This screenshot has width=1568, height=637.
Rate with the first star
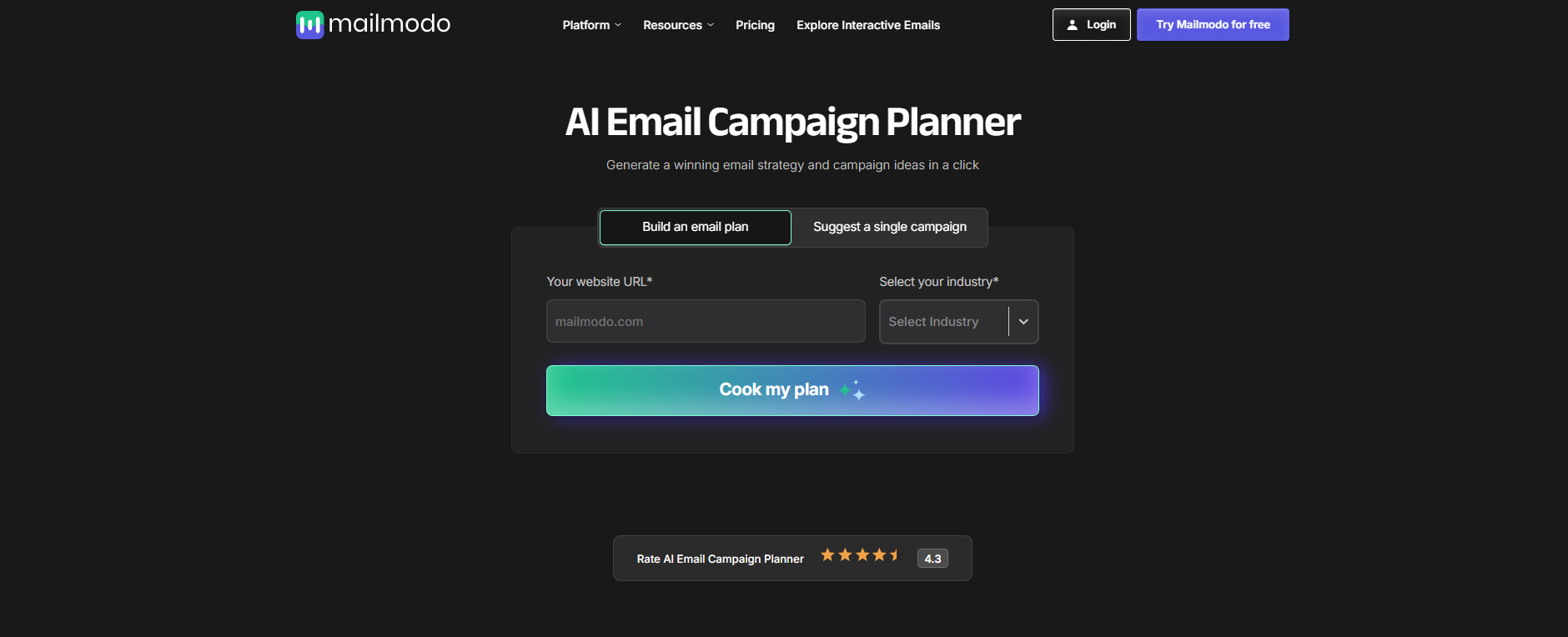click(827, 555)
